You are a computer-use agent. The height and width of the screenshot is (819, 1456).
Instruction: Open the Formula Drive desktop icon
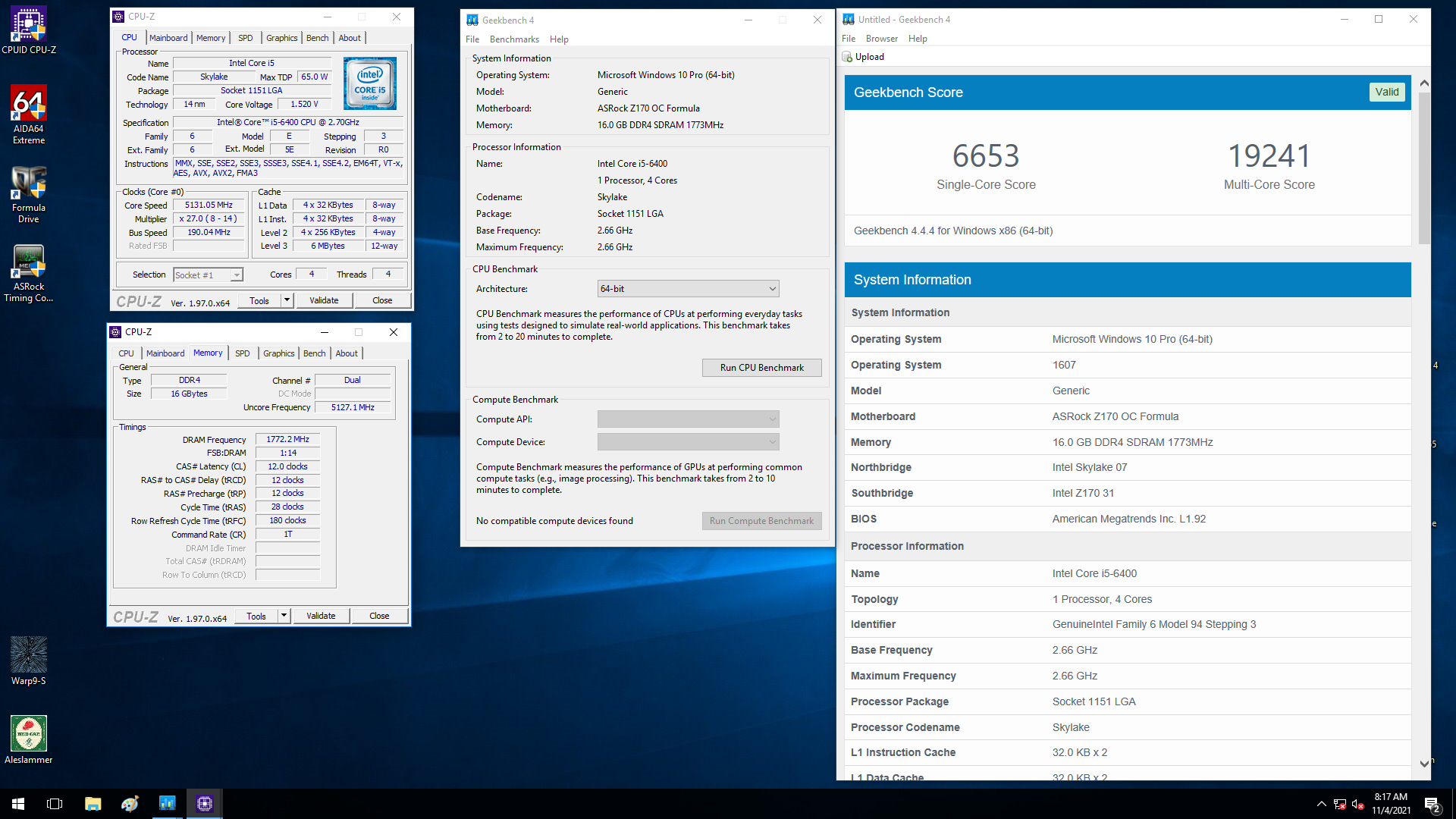pos(29,194)
